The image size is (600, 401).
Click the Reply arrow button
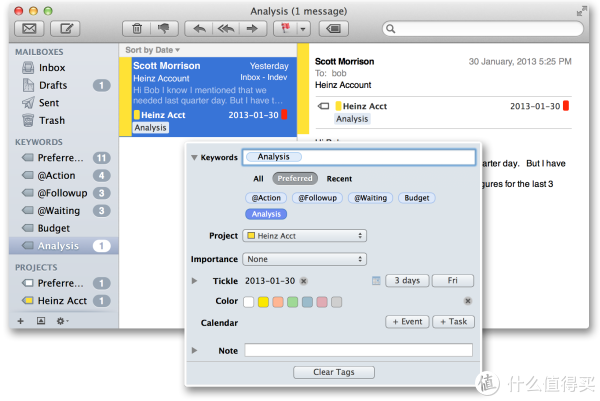[x=200, y=28]
